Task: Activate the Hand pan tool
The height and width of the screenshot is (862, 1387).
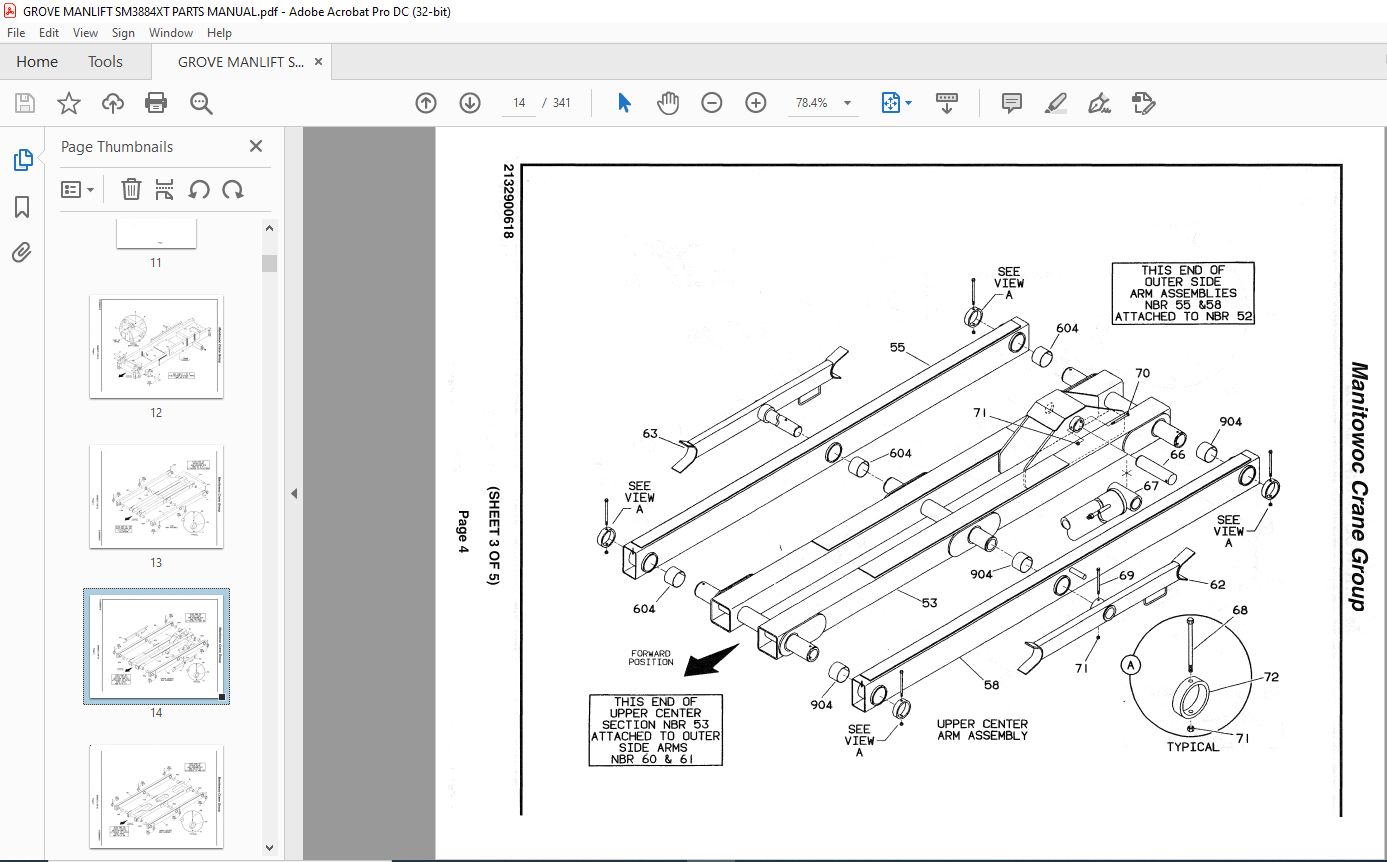Action: pos(668,103)
